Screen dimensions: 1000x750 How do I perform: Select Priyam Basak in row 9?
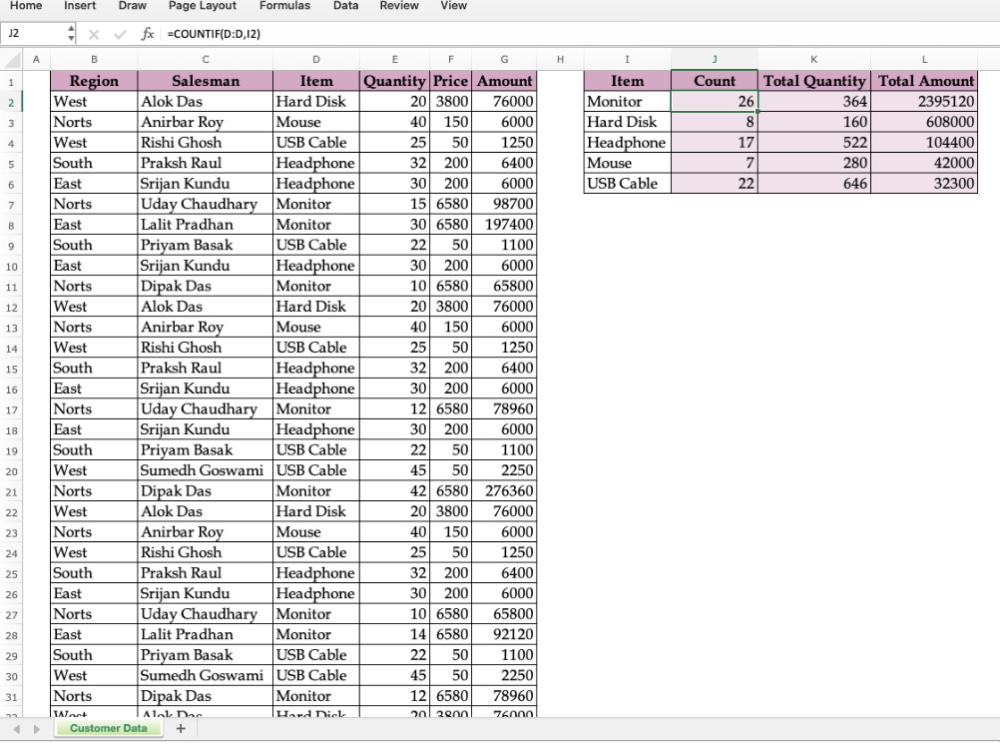[x=205, y=245]
